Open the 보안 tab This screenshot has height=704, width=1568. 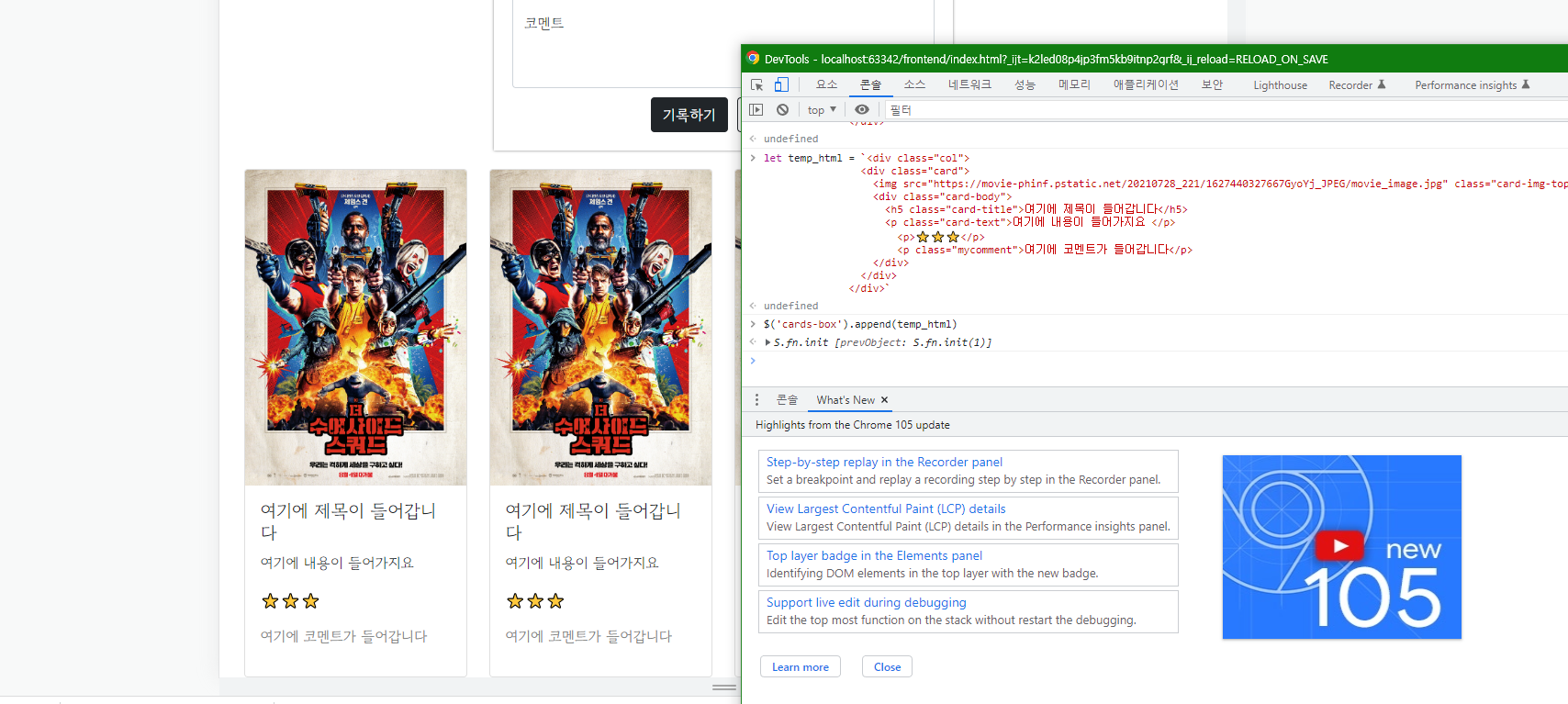pos(1212,84)
